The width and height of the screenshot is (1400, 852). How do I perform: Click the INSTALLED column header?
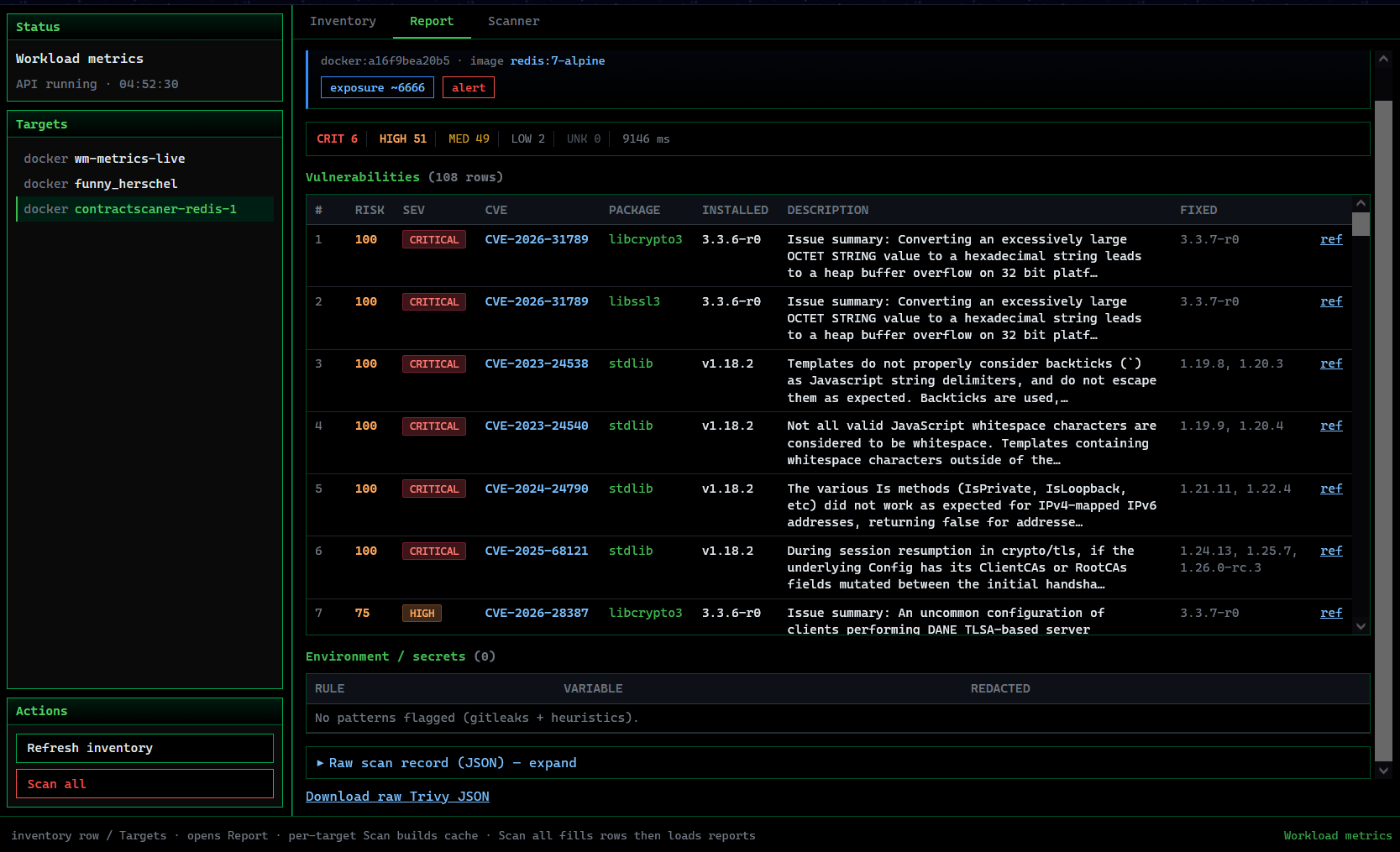(x=735, y=210)
